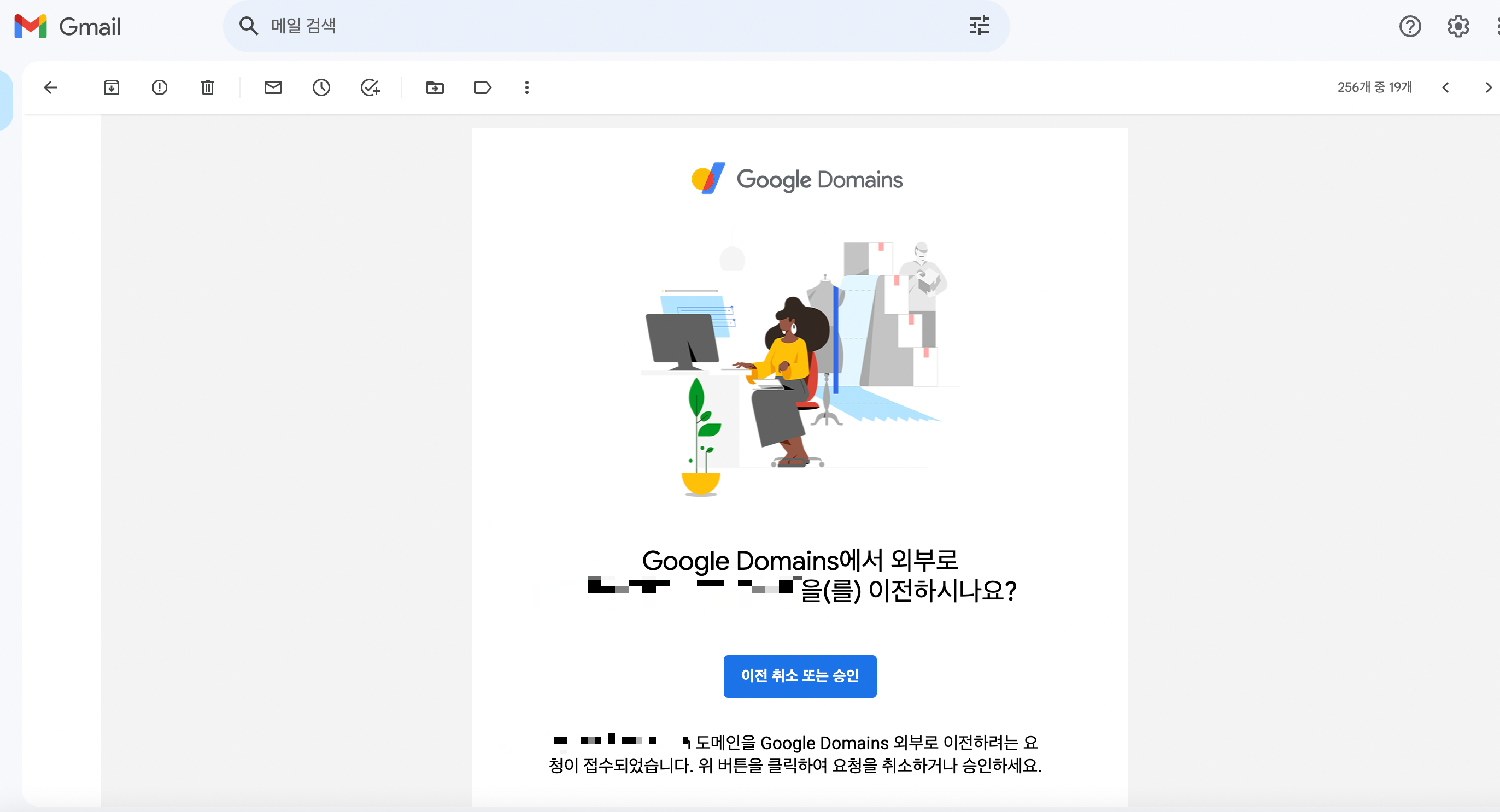Delete email with trash icon
The image size is (1500, 812).
208,87
